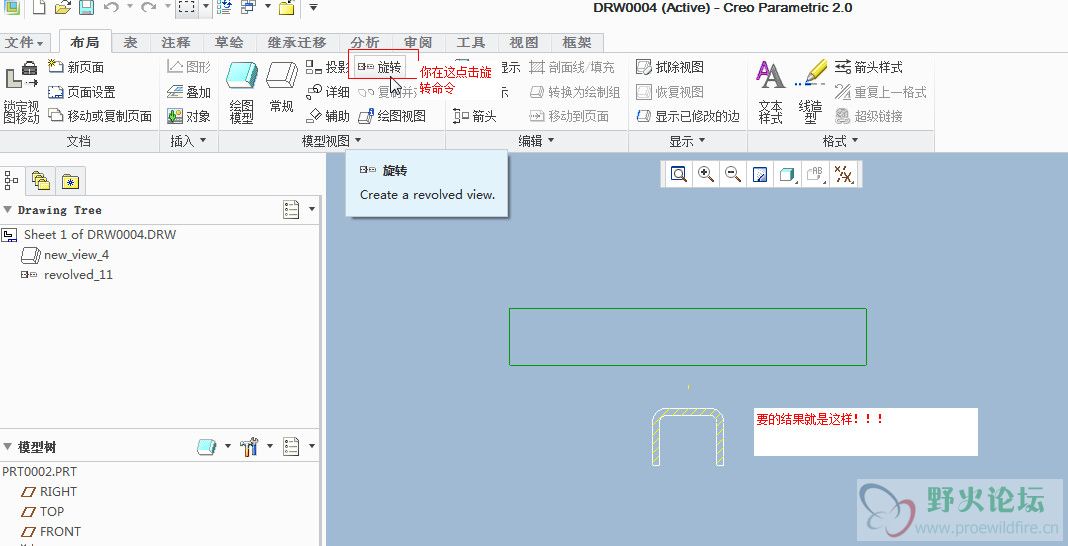Switch to the 注释 (Annotate) ribbon tab
The image size is (1068, 546).
pyautogui.click(x=176, y=42)
